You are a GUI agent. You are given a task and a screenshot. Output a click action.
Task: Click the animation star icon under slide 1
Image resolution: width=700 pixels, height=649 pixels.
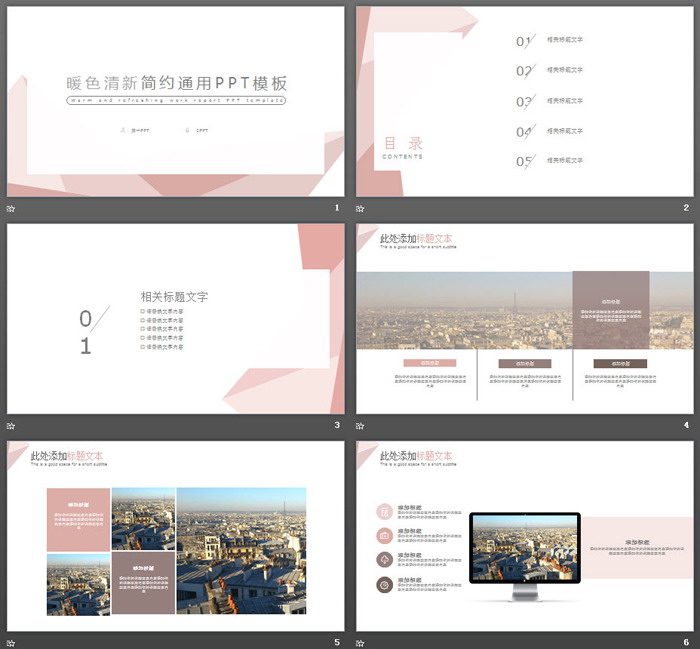point(12,208)
